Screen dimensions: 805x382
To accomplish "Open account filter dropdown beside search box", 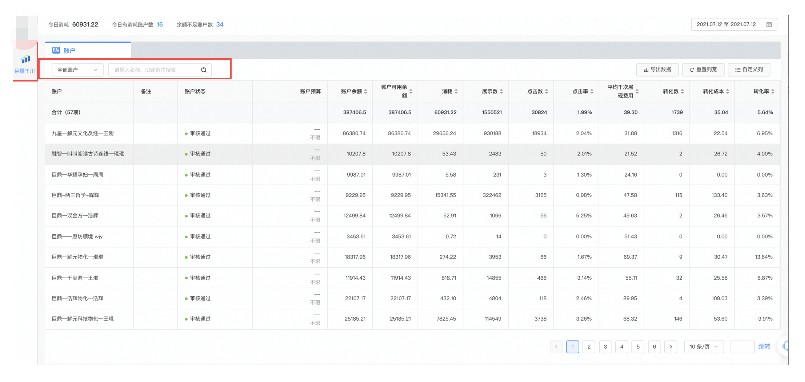I will pos(78,69).
